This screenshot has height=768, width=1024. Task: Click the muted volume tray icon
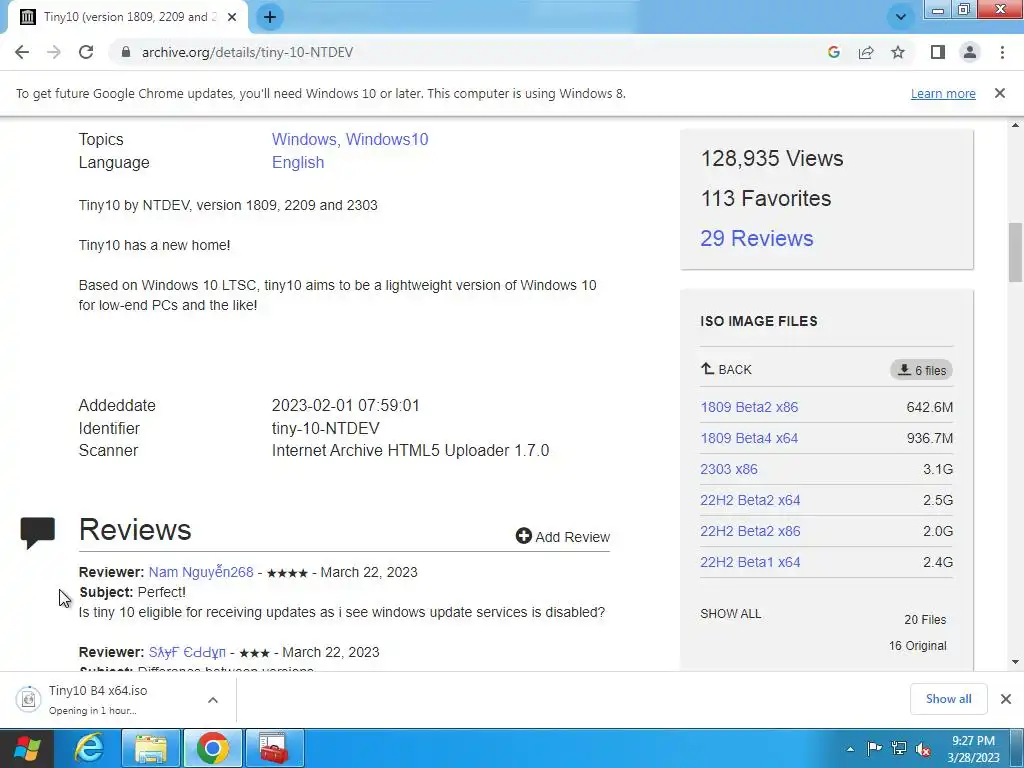923,749
